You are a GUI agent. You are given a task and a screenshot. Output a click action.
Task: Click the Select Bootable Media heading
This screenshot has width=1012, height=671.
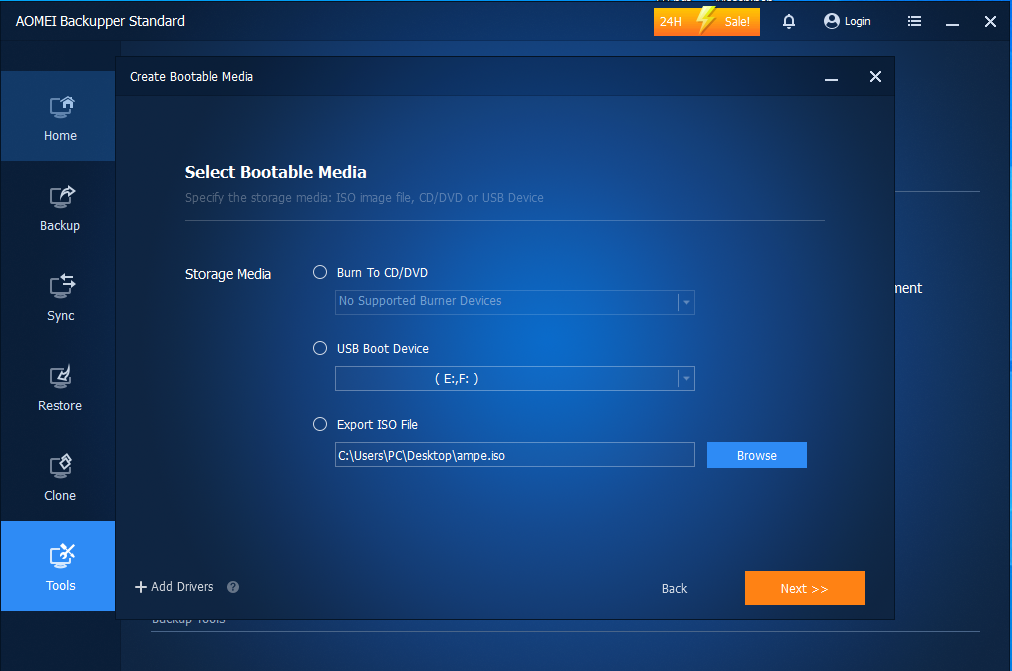(x=276, y=172)
